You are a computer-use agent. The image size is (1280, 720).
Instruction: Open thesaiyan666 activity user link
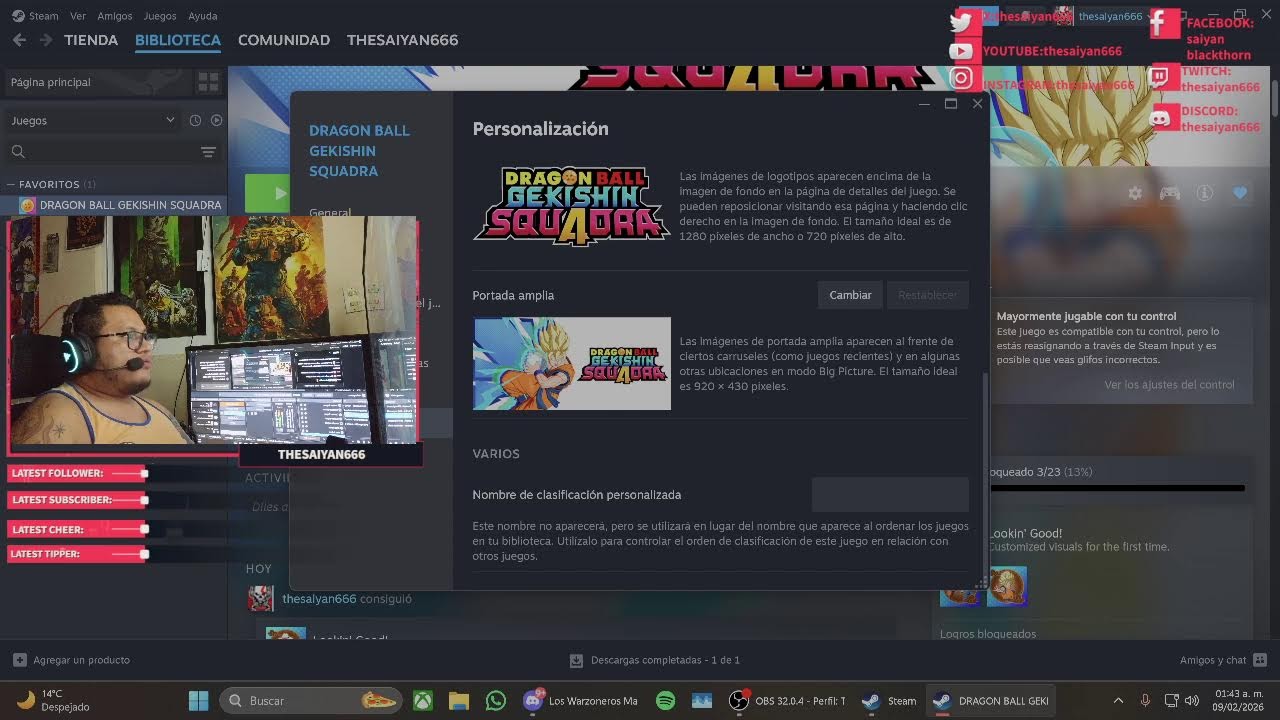click(319, 599)
